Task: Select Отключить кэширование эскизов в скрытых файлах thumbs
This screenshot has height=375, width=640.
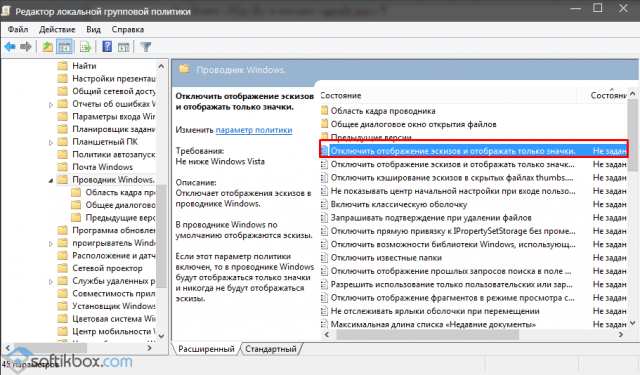Action: (x=473, y=178)
